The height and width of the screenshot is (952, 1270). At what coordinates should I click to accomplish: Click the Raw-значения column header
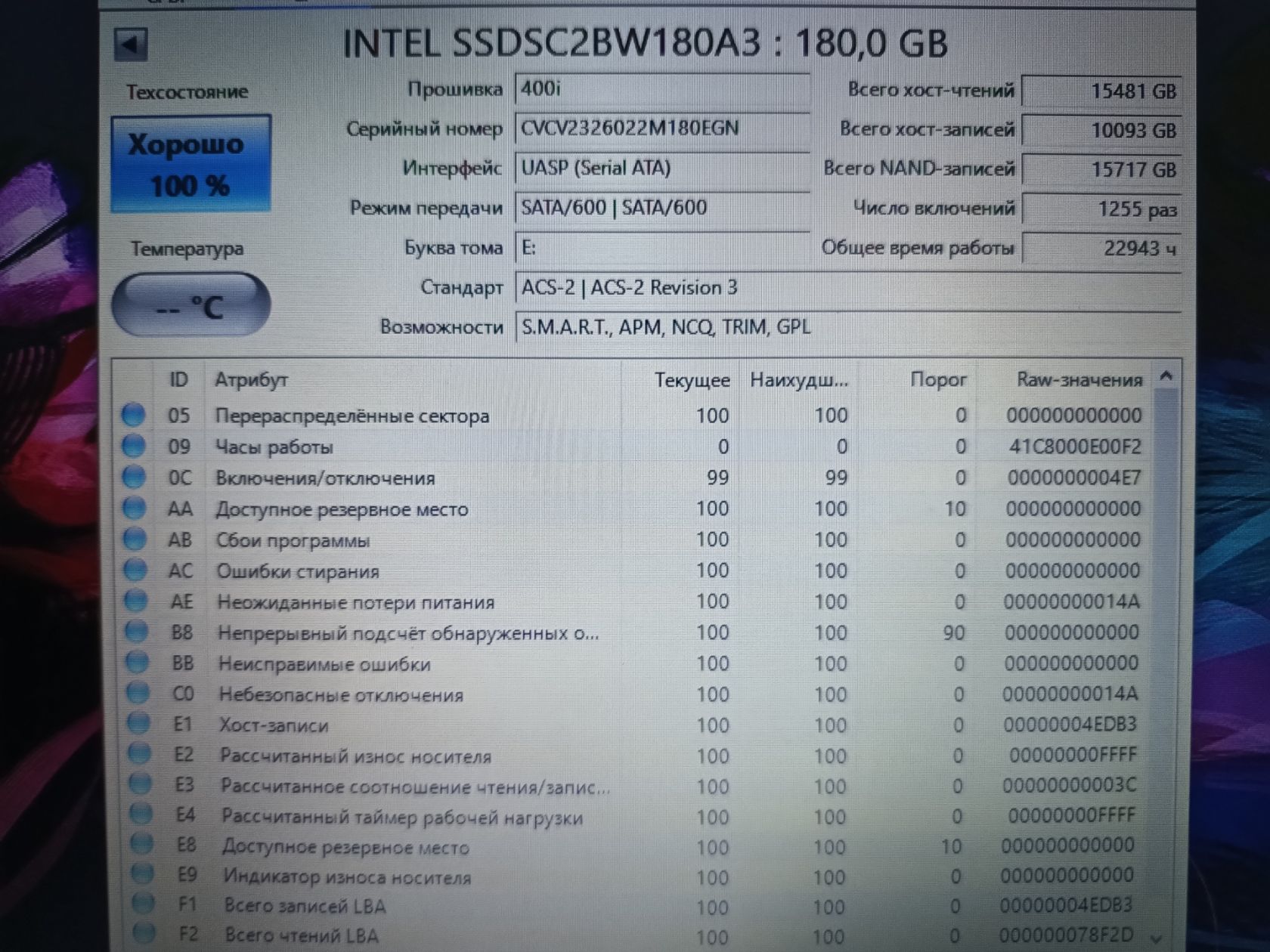click(x=1079, y=379)
